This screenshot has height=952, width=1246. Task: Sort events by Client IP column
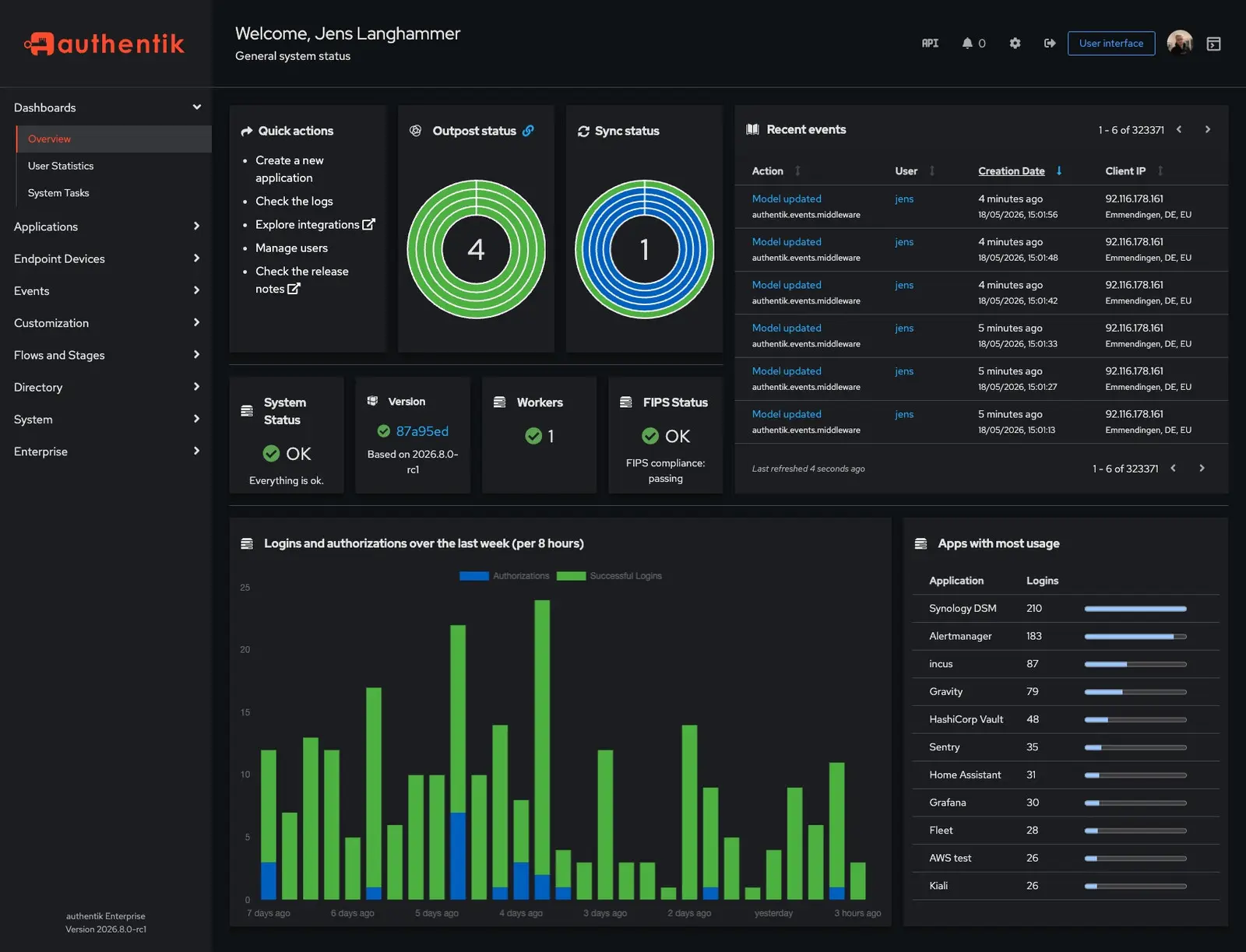pos(1134,171)
